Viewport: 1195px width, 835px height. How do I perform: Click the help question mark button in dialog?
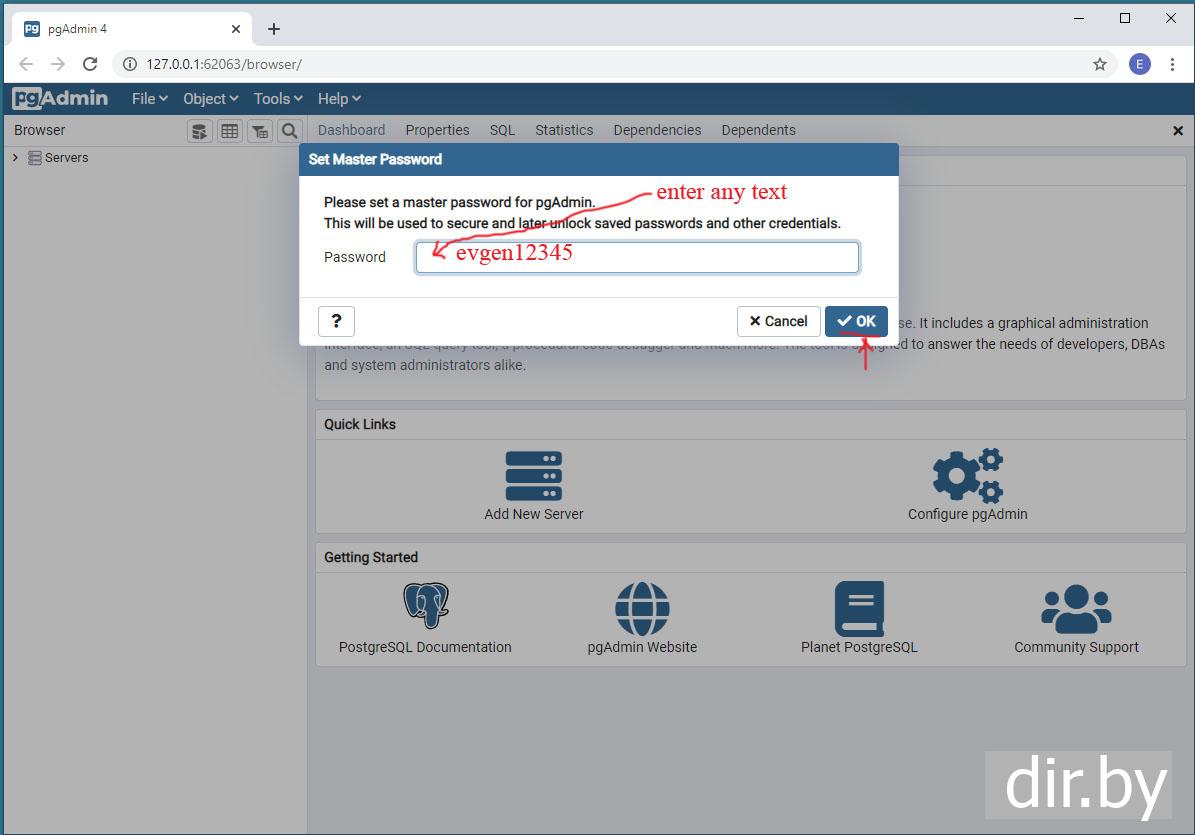pos(336,321)
